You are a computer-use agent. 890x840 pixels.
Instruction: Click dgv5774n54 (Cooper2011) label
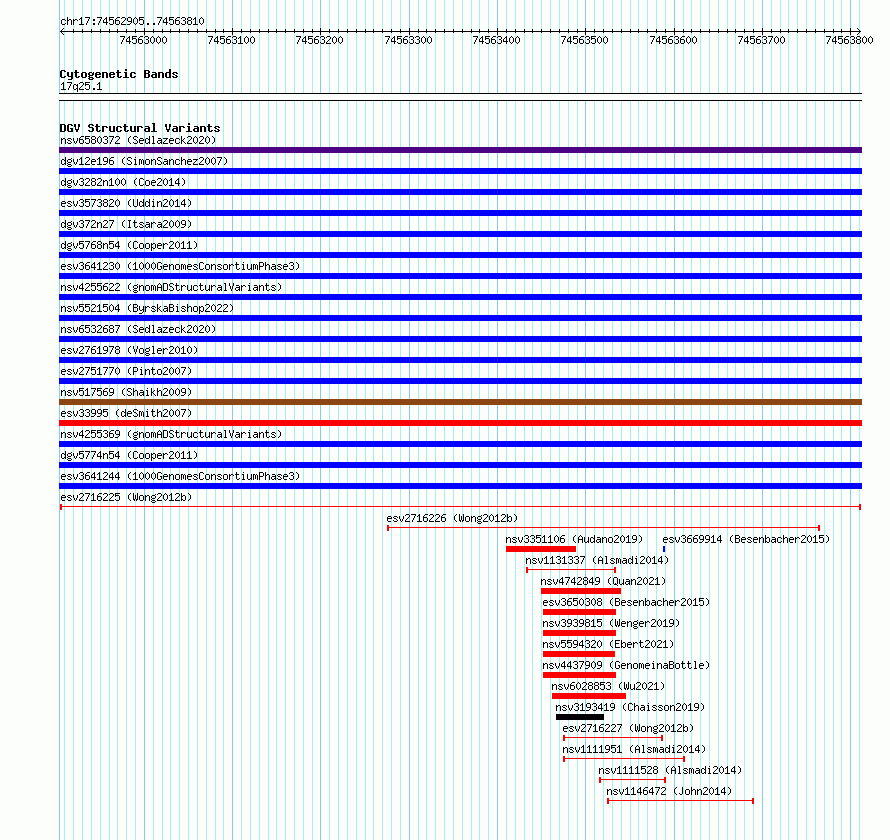[129, 455]
